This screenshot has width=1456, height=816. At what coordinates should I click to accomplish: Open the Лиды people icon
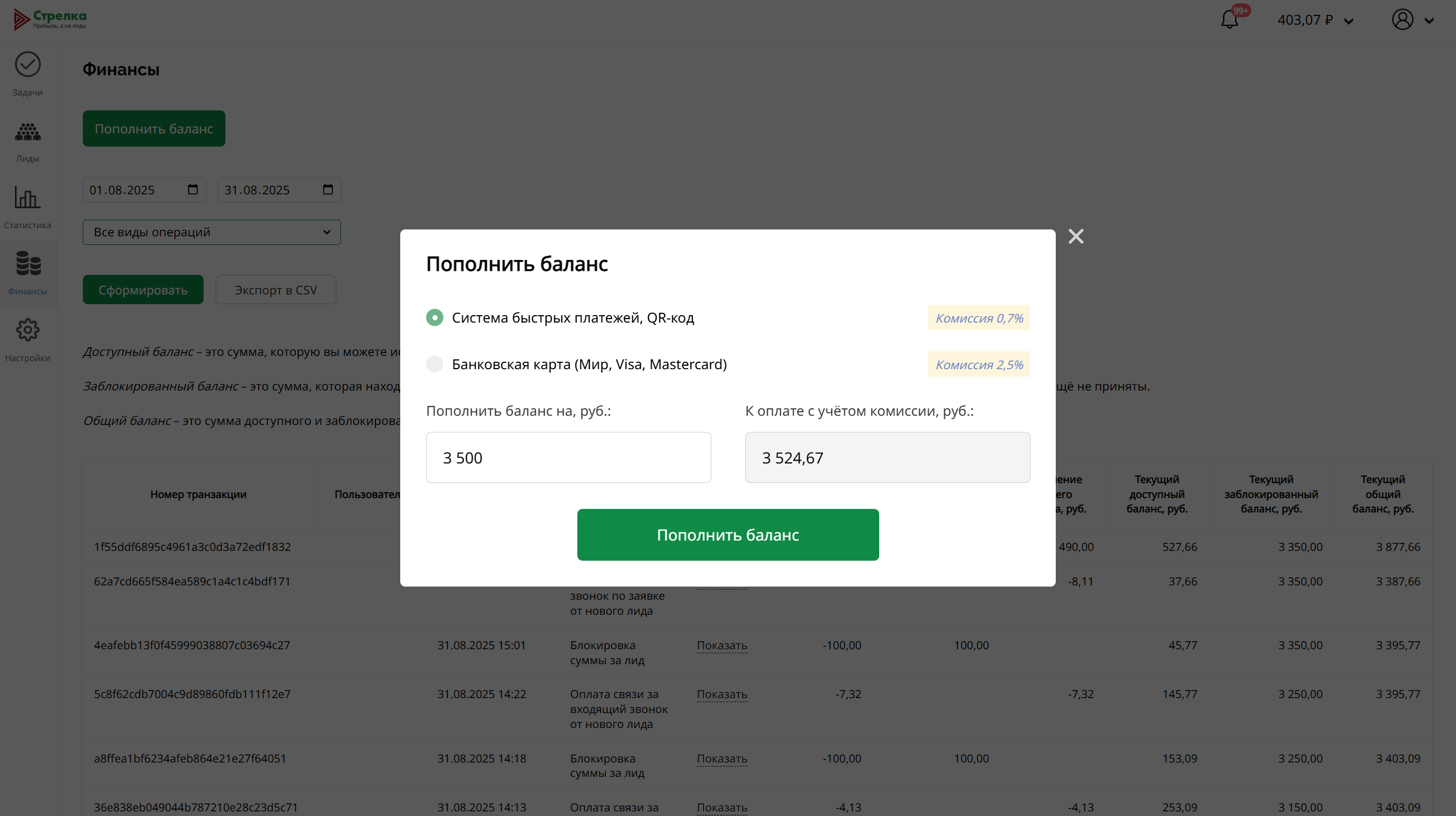click(x=28, y=132)
